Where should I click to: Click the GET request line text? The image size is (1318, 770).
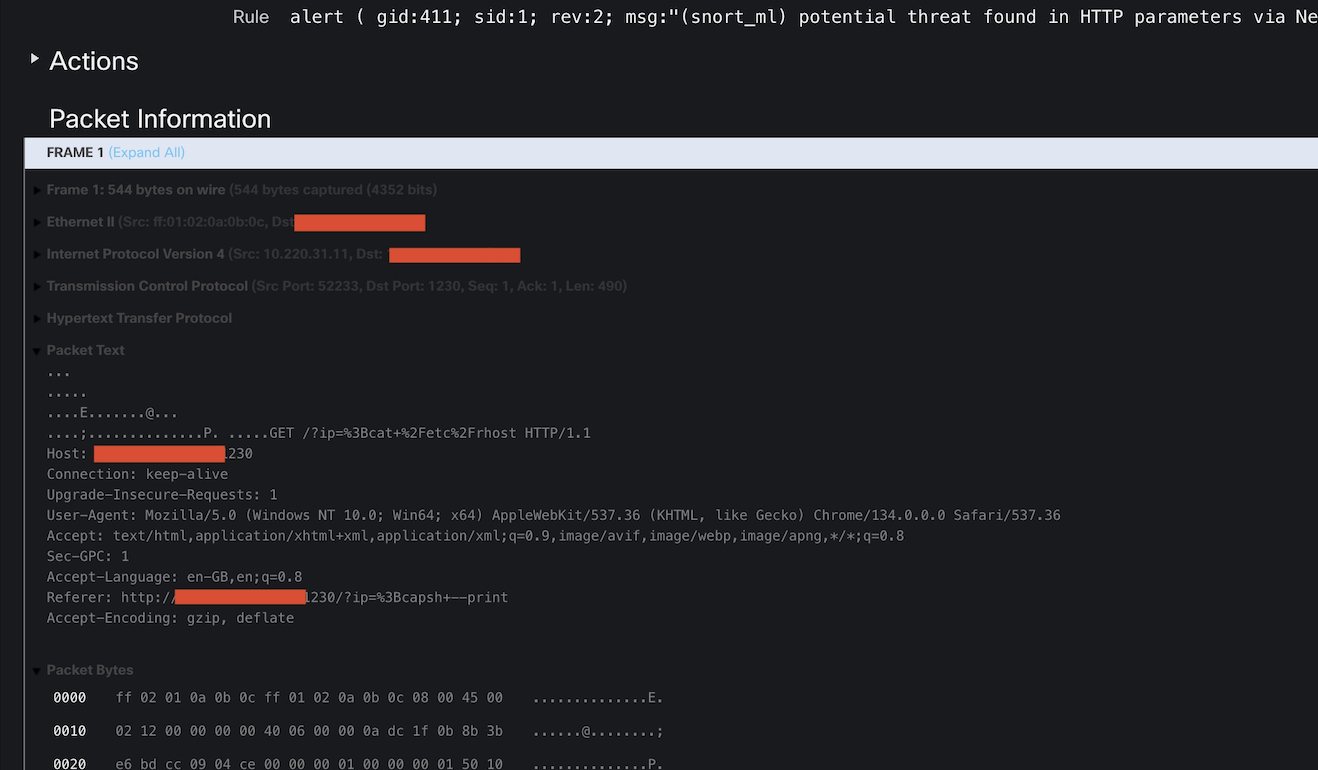[x=430, y=433]
